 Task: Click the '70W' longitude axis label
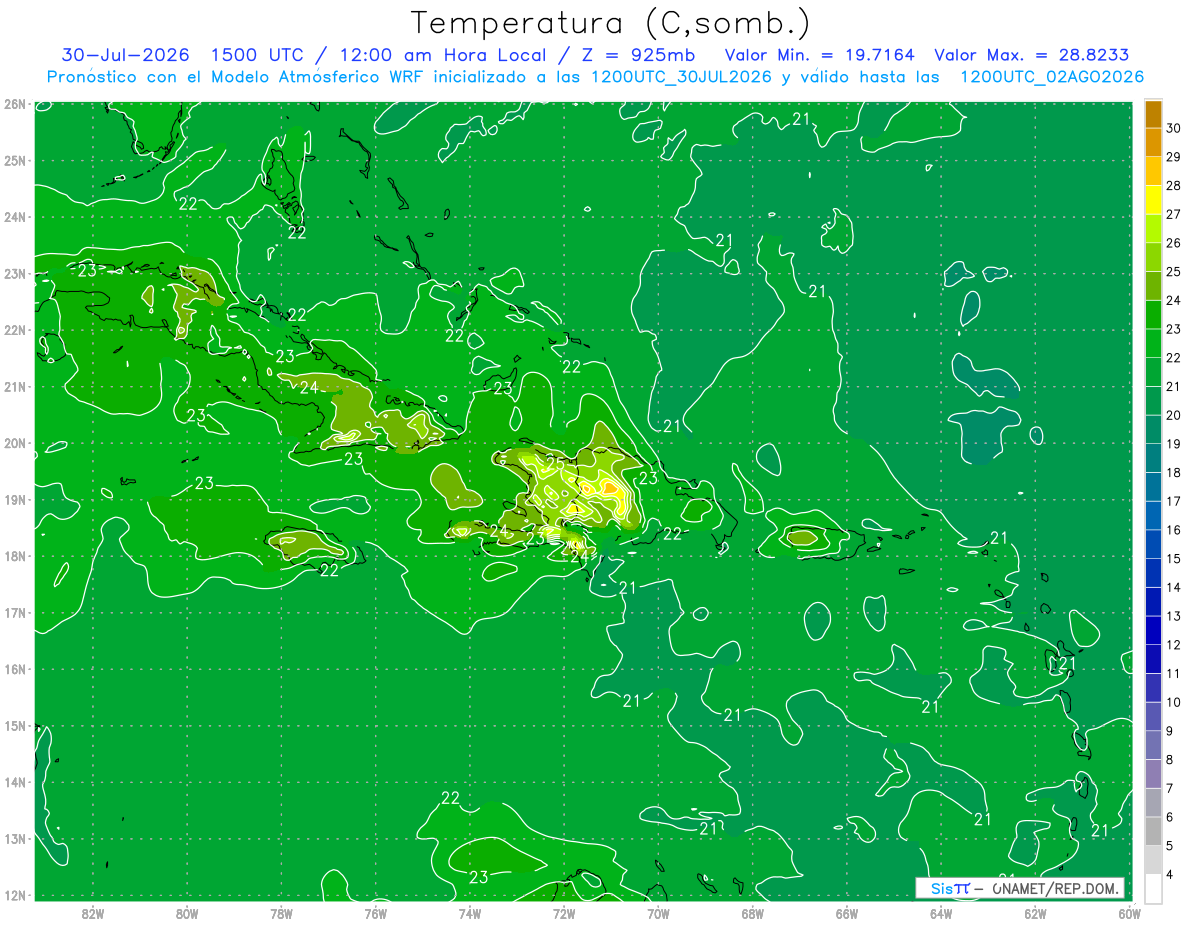(658, 913)
